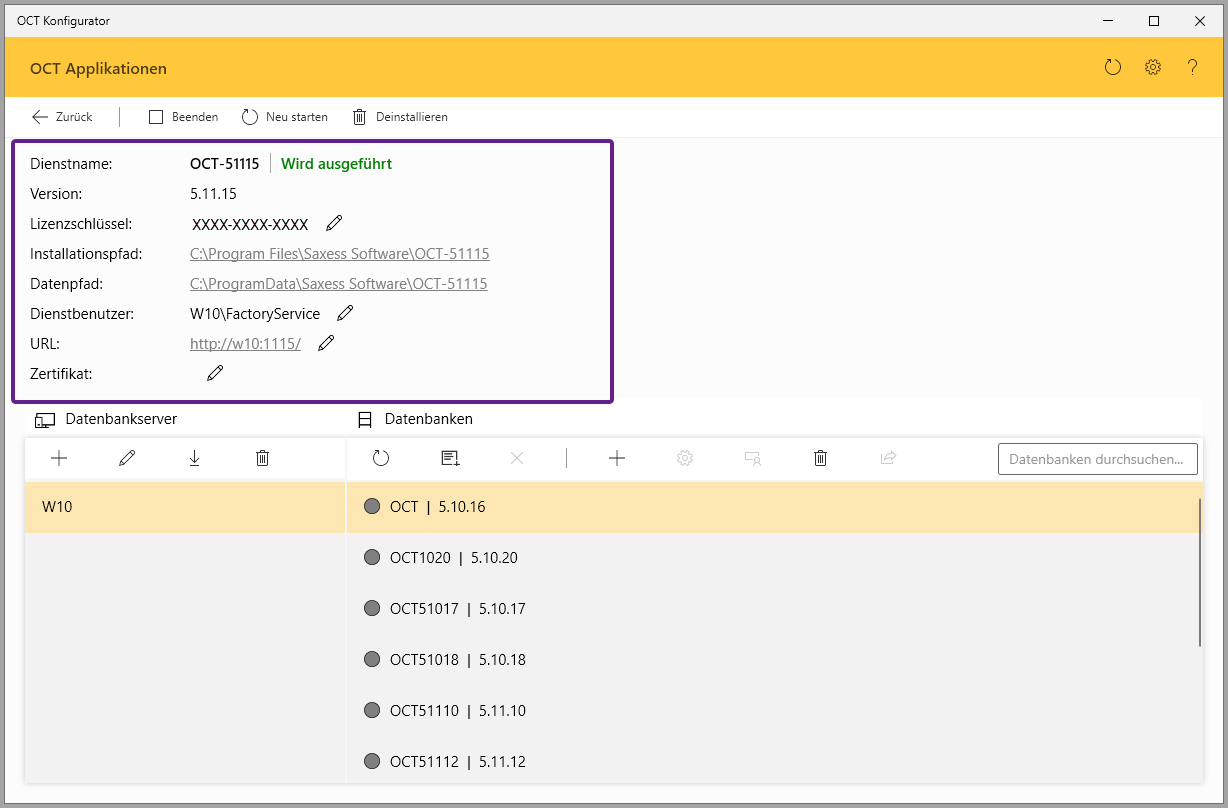
Task: Click Beenden to stop the service
Action: 184,117
